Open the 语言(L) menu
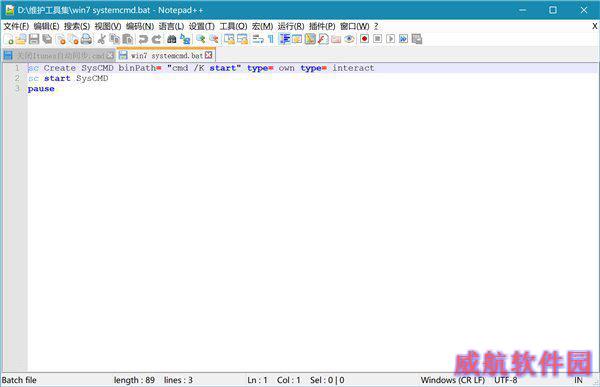This screenshot has height=387, width=600. coord(171,26)
